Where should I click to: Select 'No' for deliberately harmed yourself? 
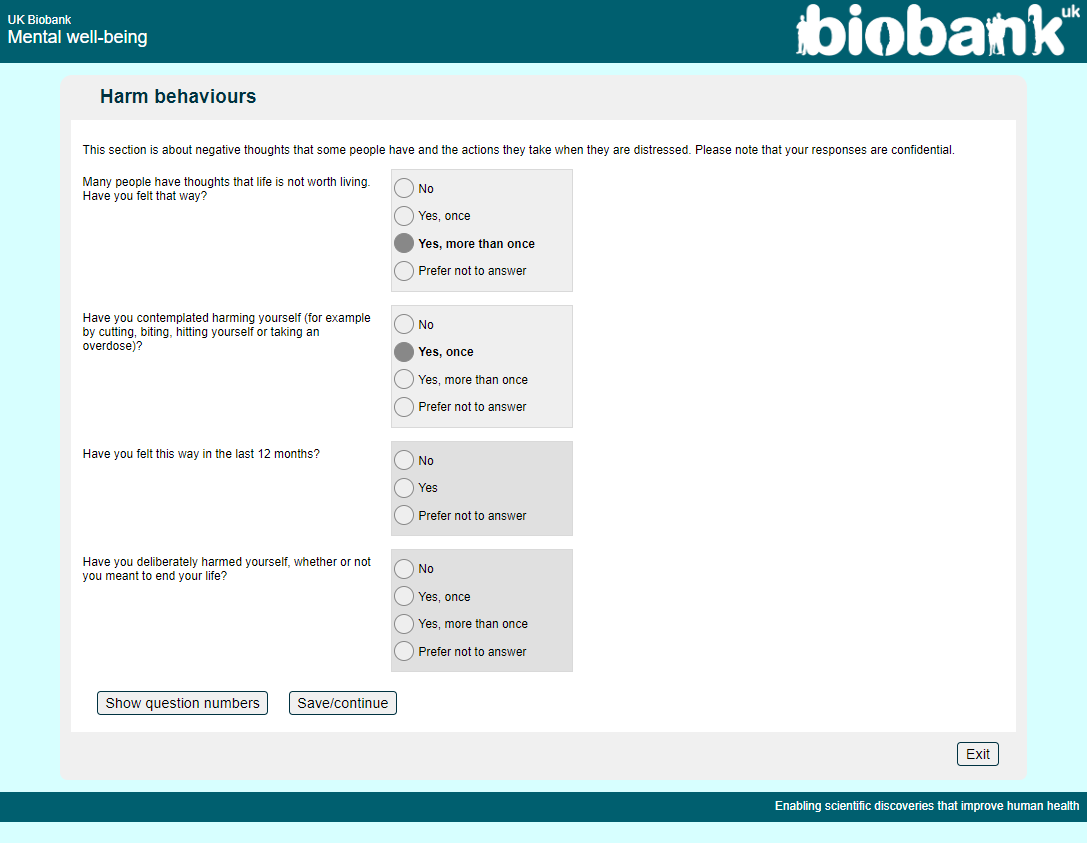pos(404,569)
